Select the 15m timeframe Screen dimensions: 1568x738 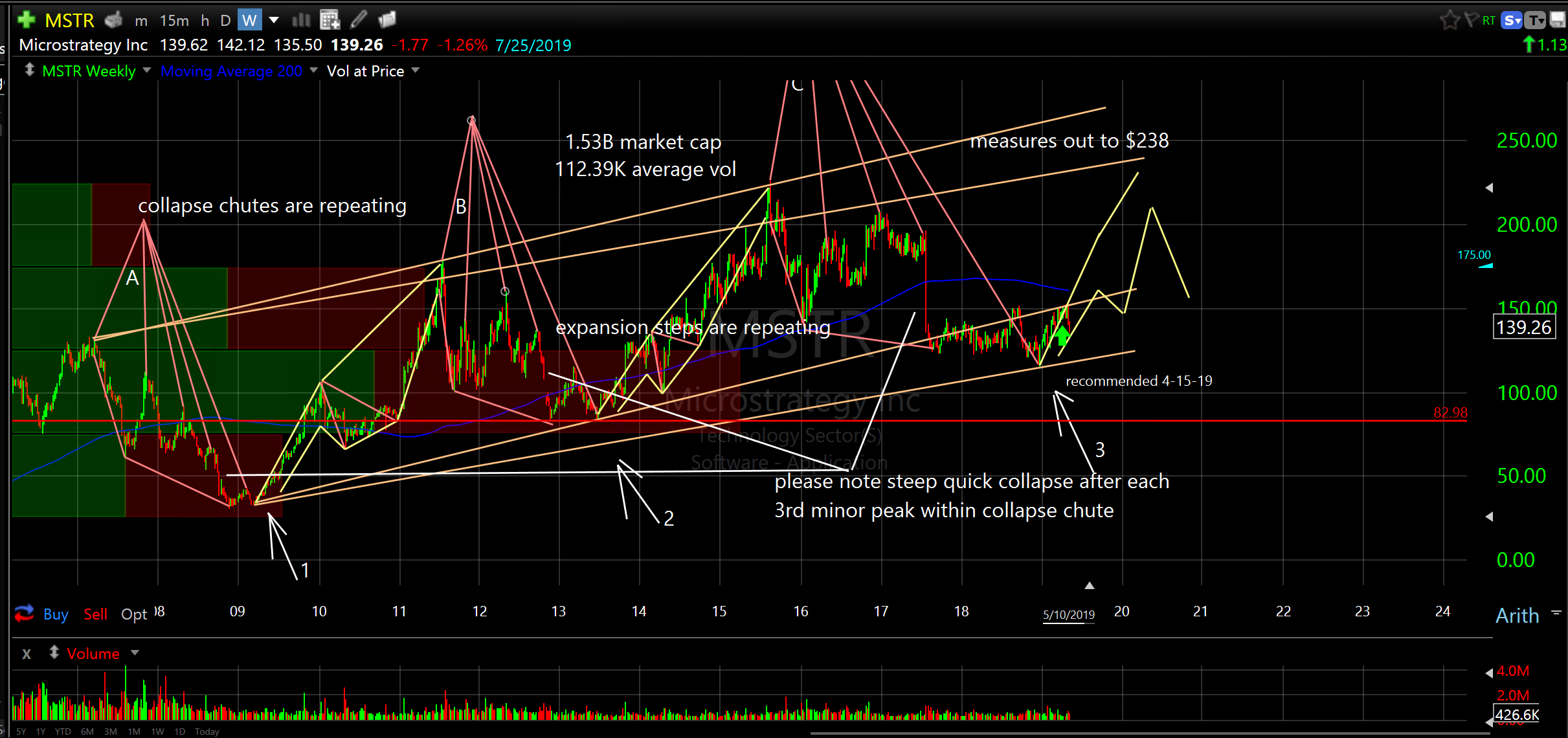(174, 21)
